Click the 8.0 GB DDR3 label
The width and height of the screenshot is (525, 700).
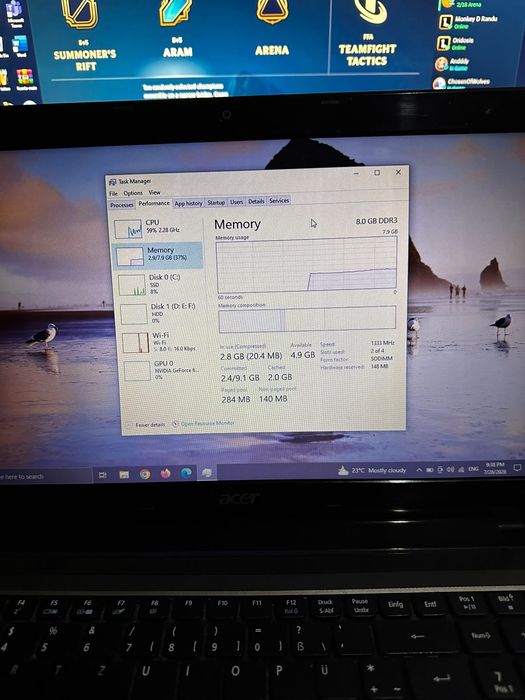click(376, 221)
